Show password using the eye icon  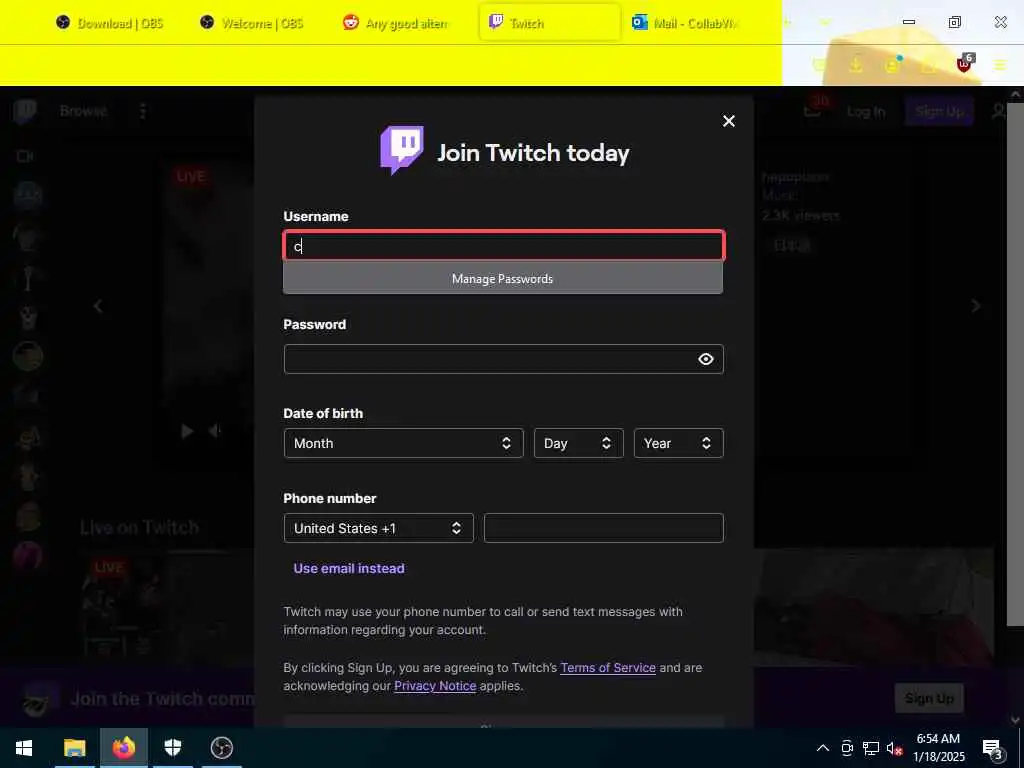click(705, 359)
